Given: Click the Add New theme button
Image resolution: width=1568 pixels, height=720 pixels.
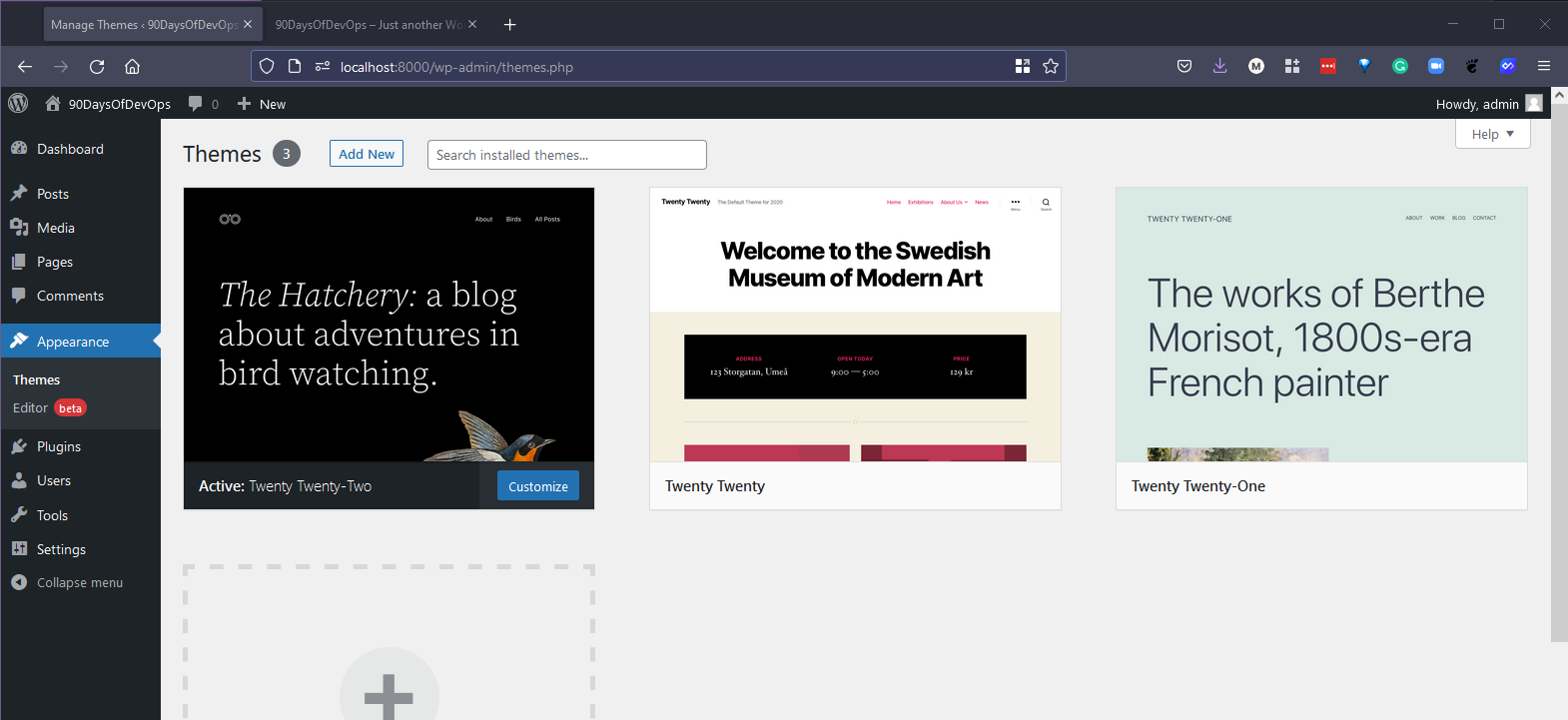Looking at the screenshot, I should [367, 154].
